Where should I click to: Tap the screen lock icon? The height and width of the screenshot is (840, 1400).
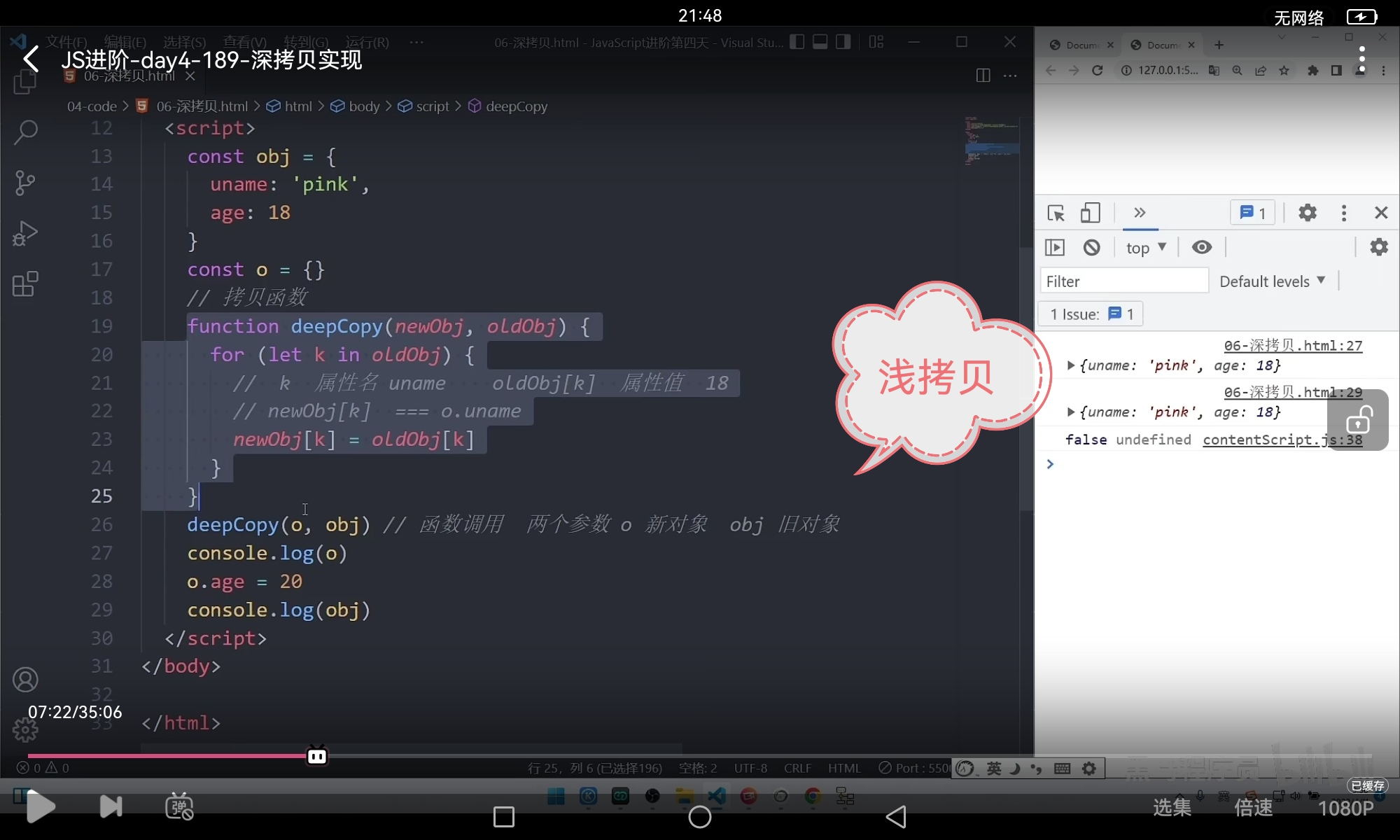pos(1358,420)
